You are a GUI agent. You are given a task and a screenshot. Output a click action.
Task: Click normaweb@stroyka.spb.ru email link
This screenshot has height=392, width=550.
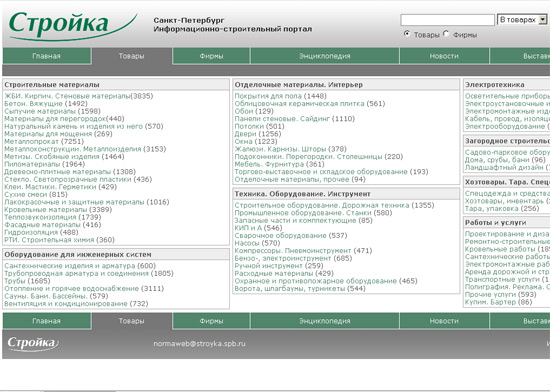coord(199,344)
